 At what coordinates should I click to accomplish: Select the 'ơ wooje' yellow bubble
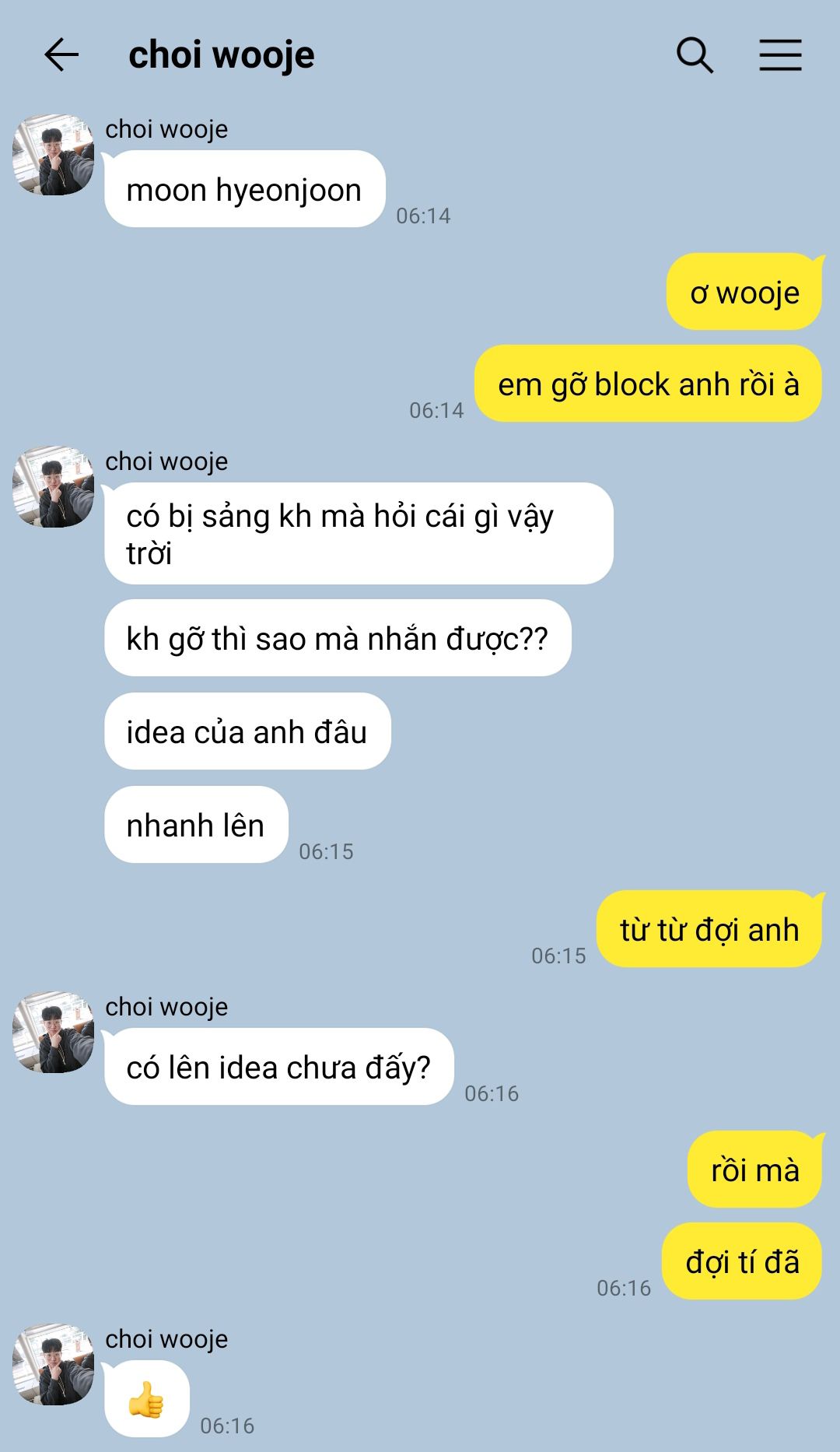point(744,292)
